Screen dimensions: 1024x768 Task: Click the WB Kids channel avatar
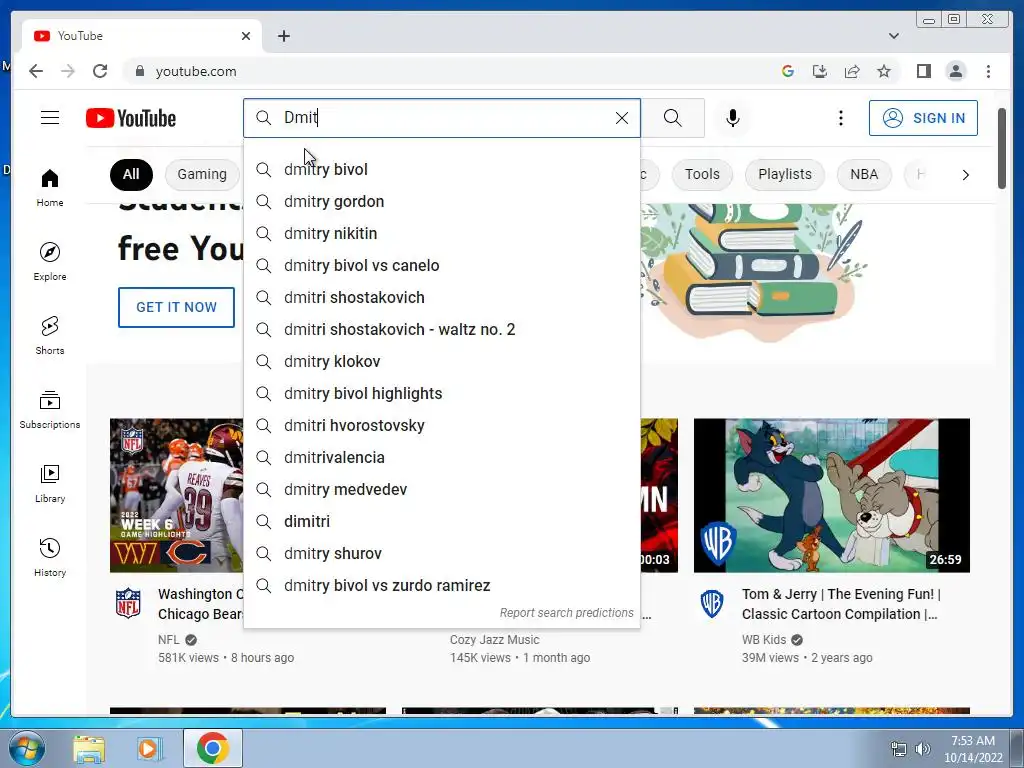(712, 603)
